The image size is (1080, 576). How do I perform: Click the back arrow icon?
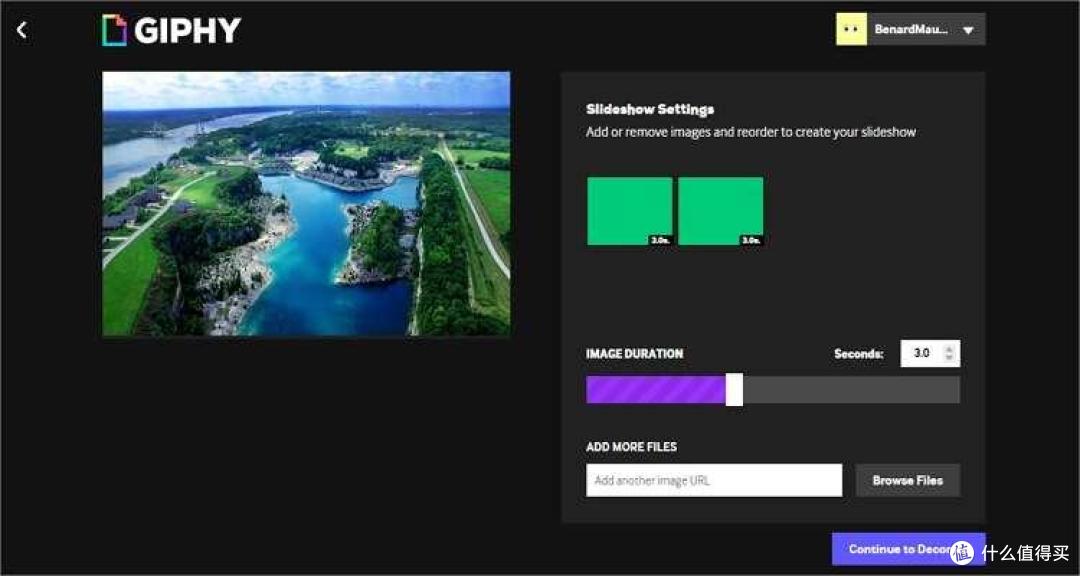[x=22, y=30]
